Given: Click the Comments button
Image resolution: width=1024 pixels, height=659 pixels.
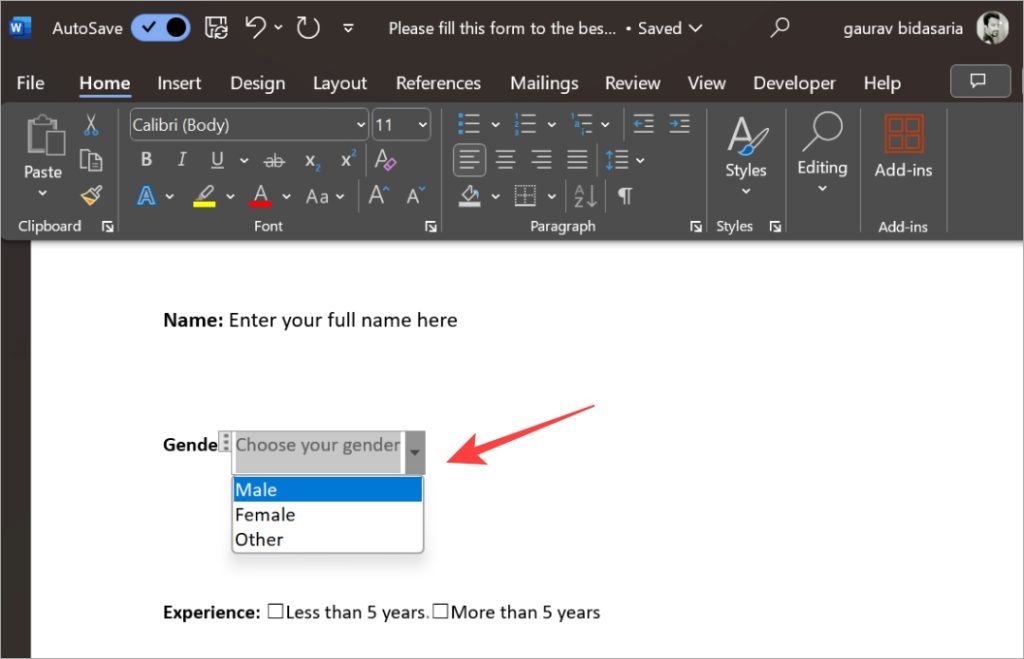Looking at the screenshot, I should coord(980,81).
